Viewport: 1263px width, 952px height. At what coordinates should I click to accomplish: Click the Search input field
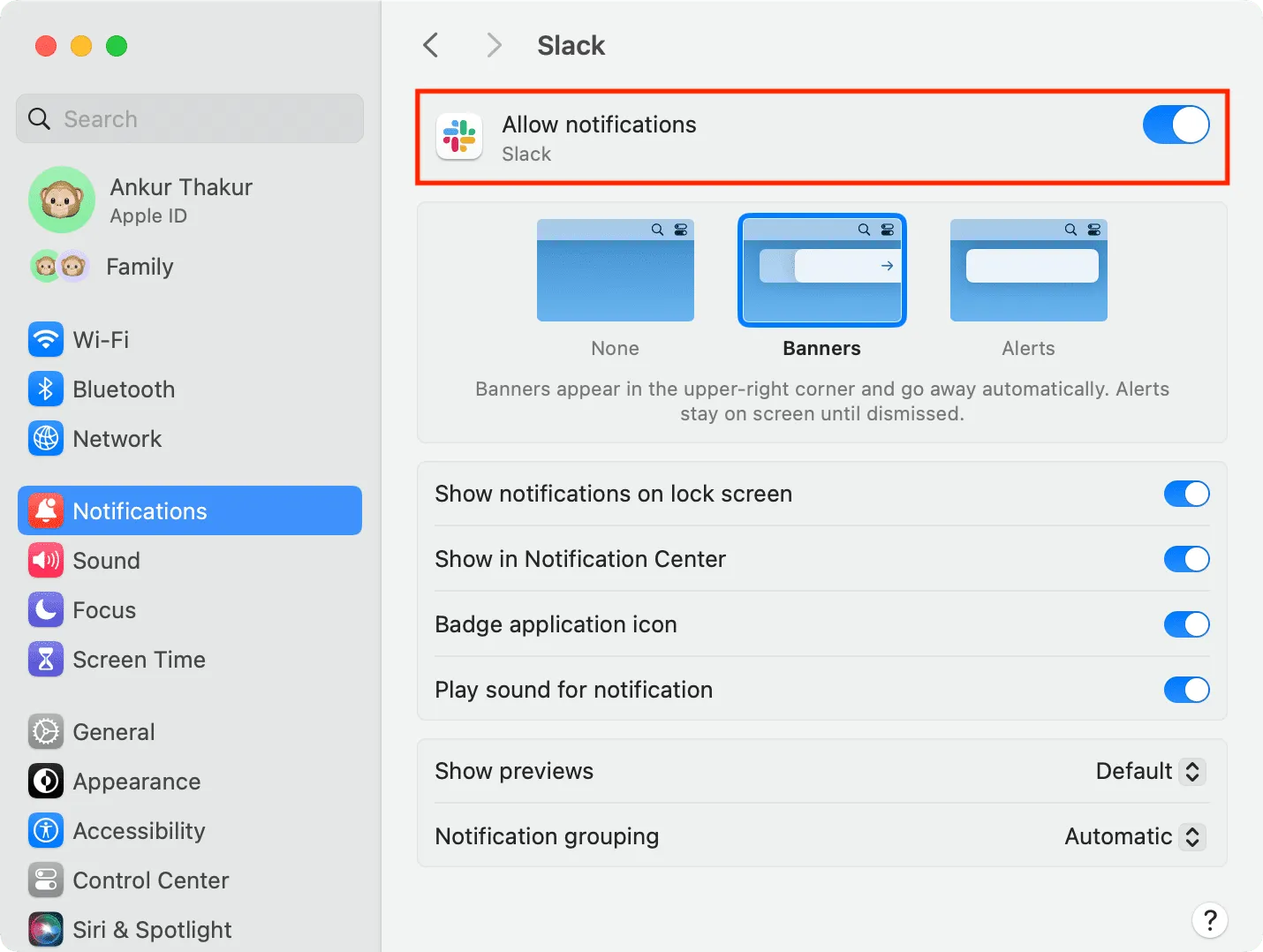click(x=190, y=118)
